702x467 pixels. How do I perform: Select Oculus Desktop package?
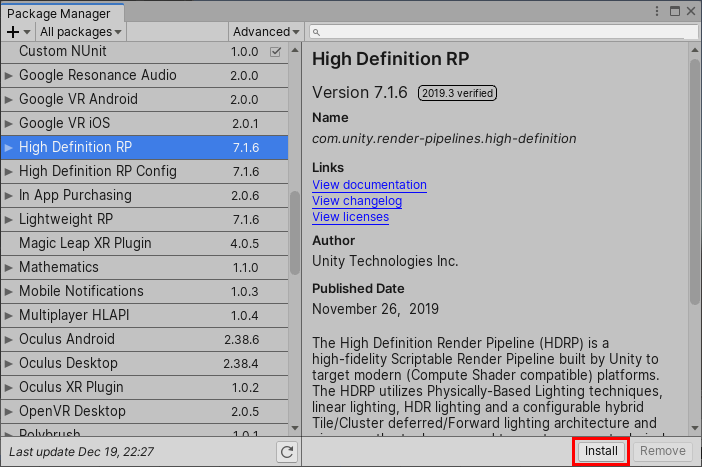tap(145, 364)
